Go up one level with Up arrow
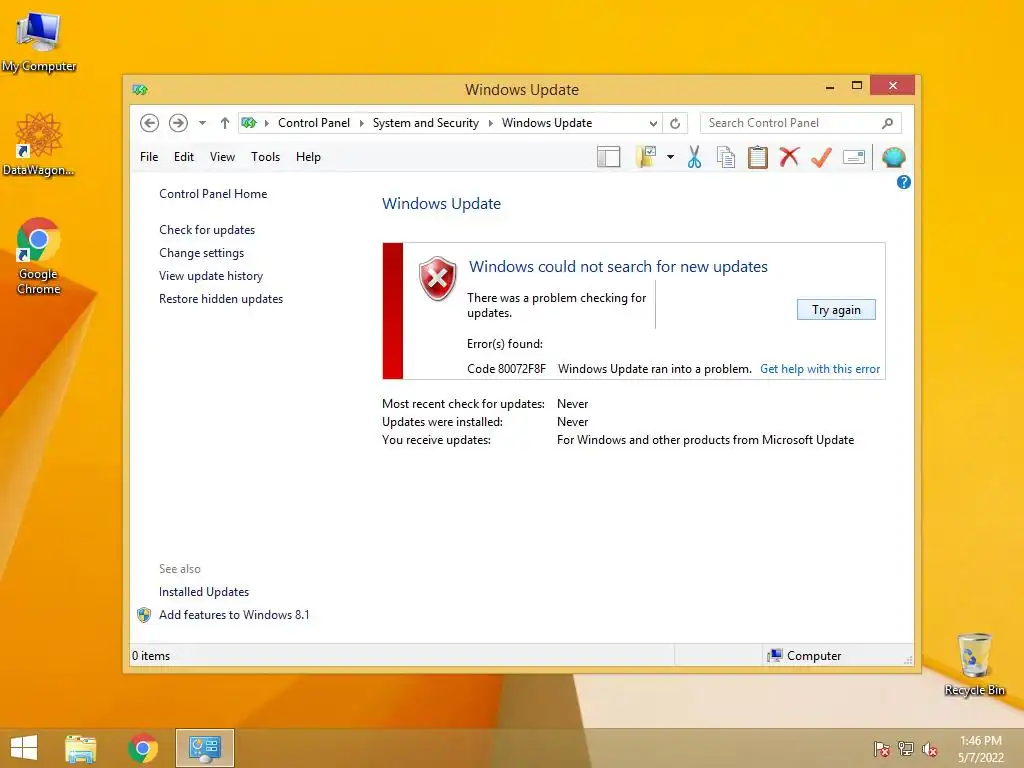 (225, 123)
